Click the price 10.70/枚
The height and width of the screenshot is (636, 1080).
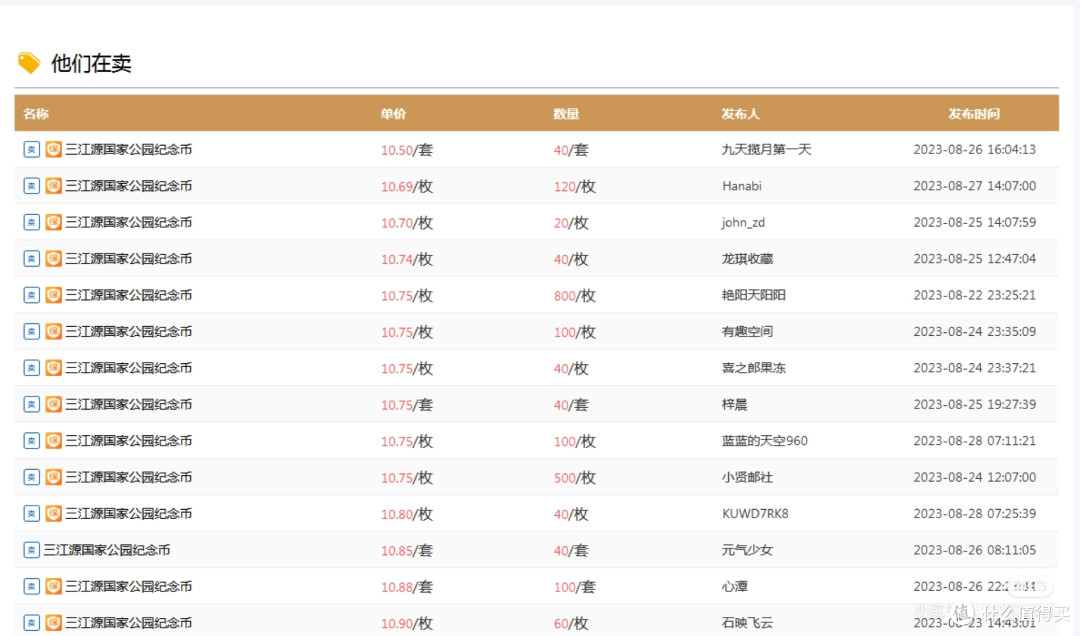click(x=407, y=223)
